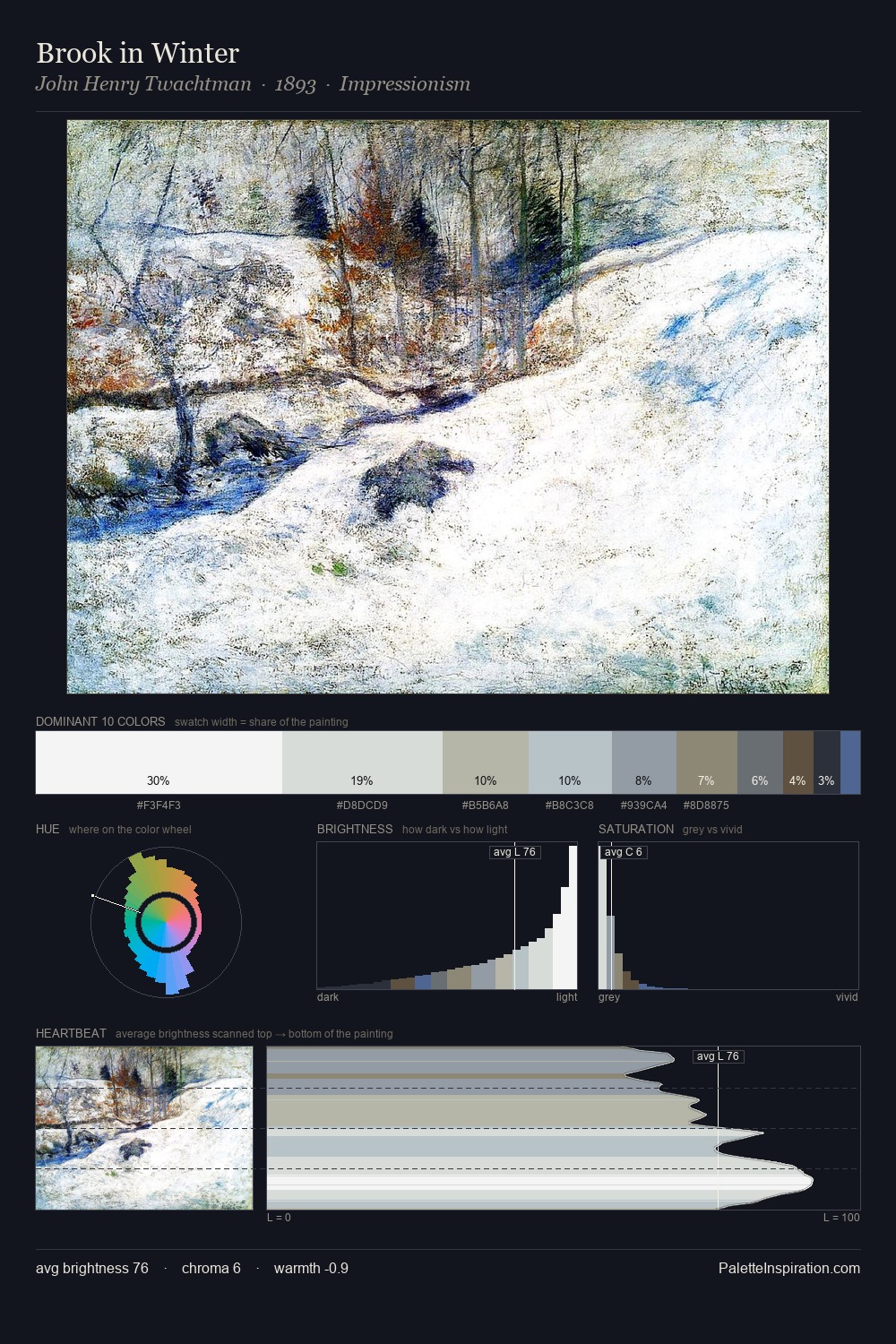Choose the 10% pale blue swatch above #B8C3C8

tap(570, 762)
